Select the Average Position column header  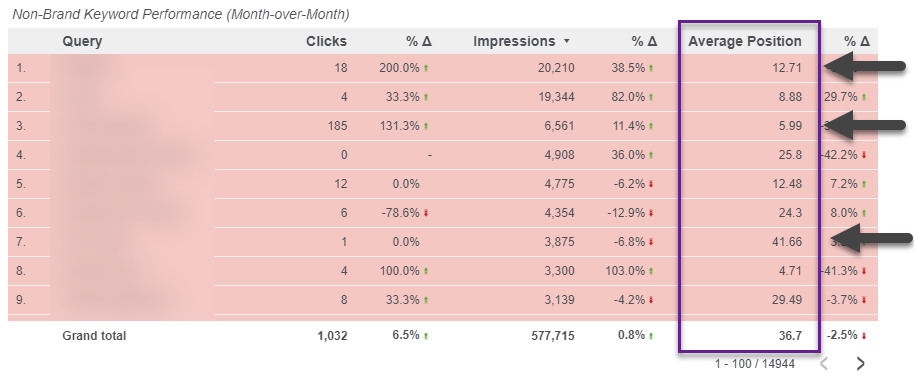tap(744, 41)
